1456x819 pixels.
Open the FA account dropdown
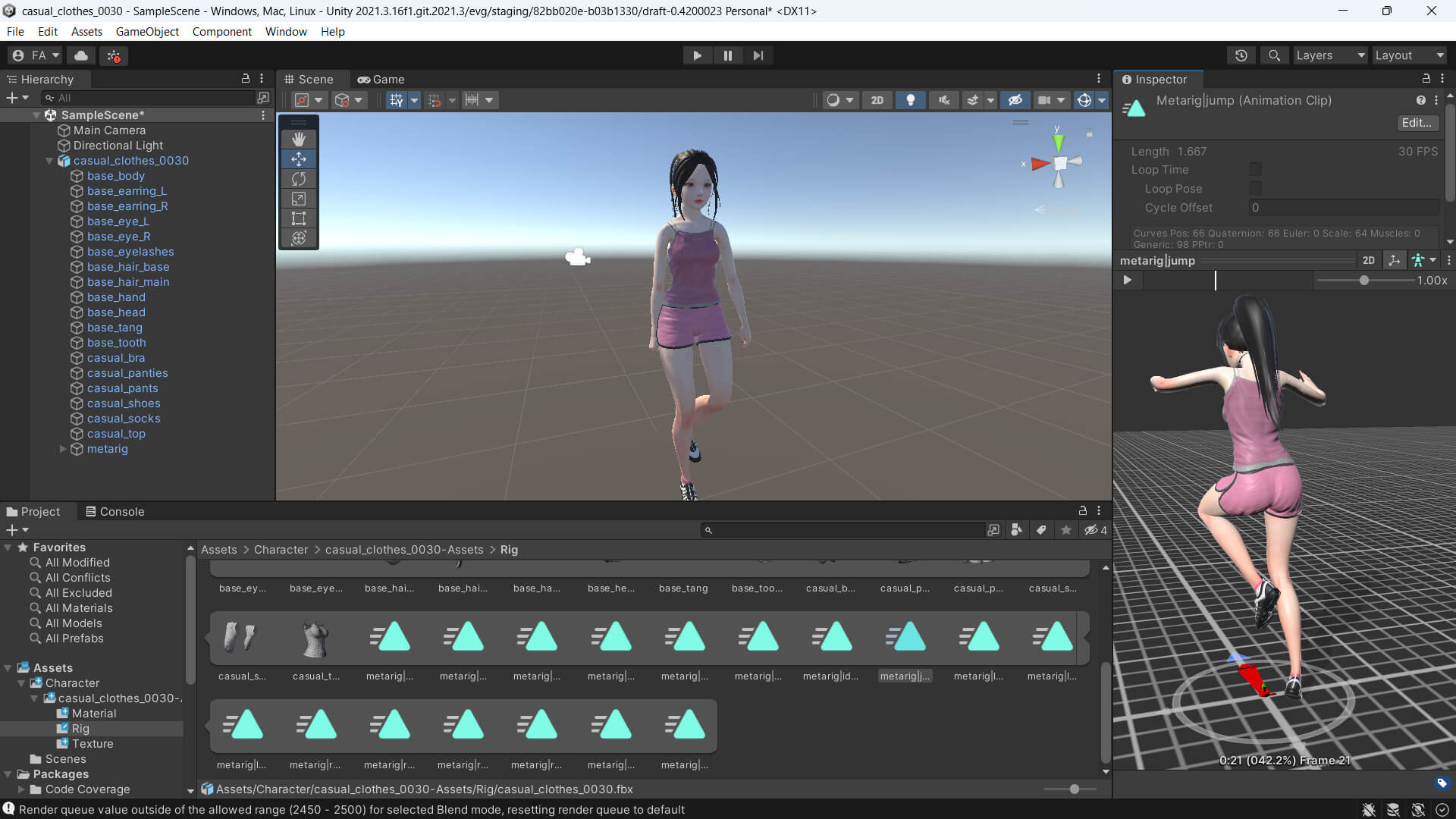[35, 55]
